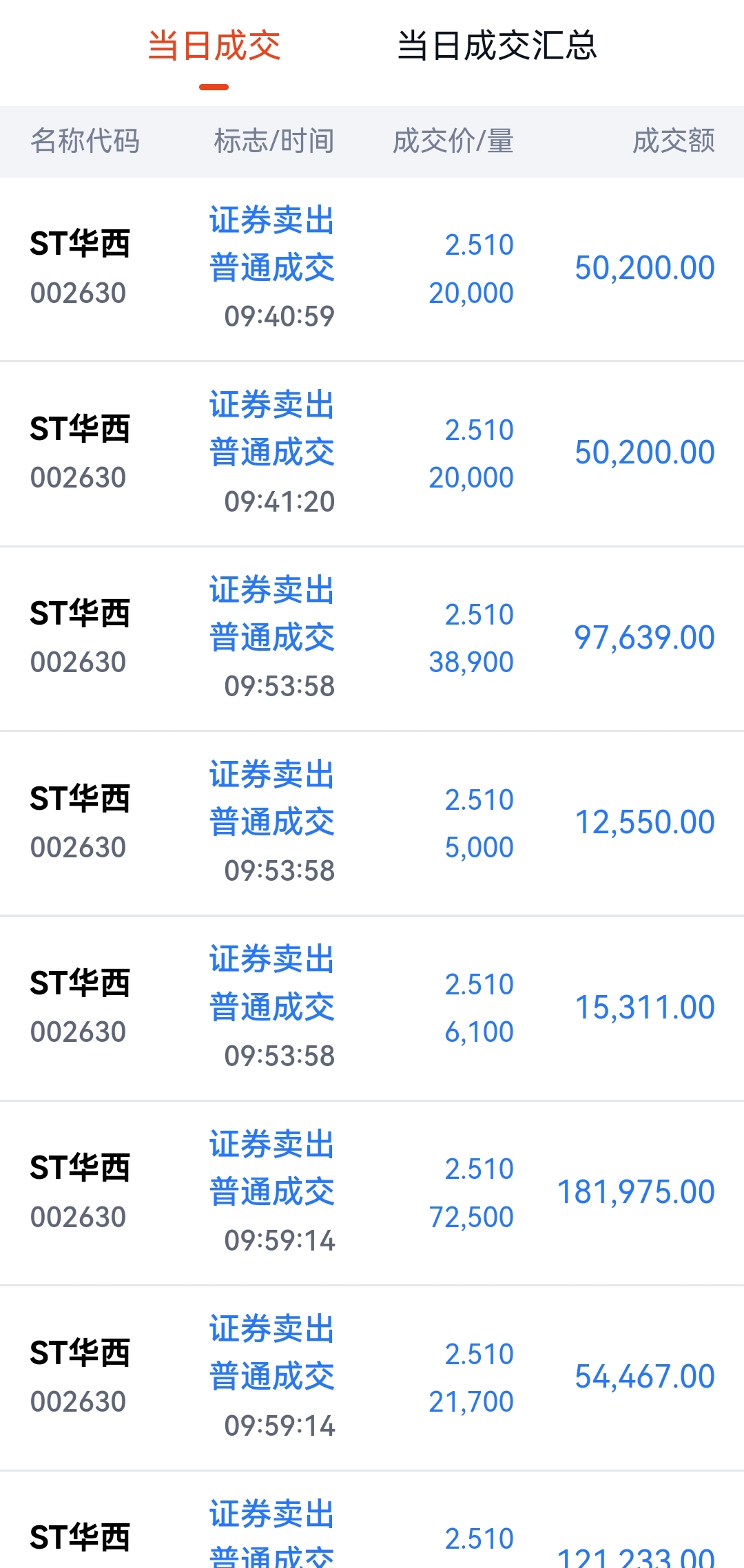
Task: Open the trade with amount 15,311.00
Action: 372,1008
